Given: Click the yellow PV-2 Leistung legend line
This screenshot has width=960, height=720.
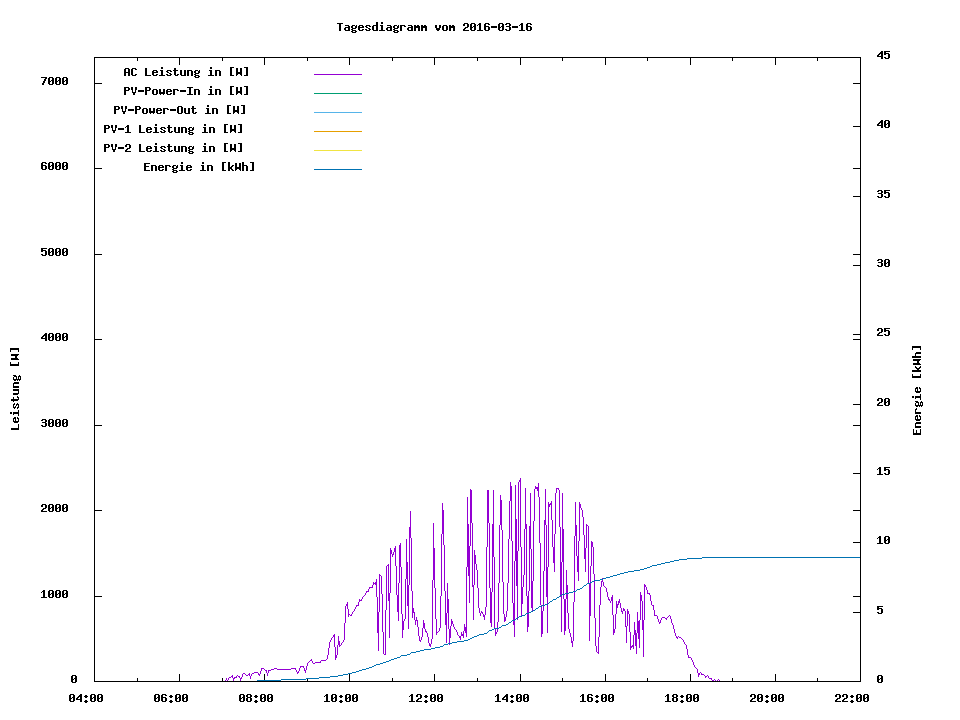Looking at the screenshot, I should [x=337, y=150].
